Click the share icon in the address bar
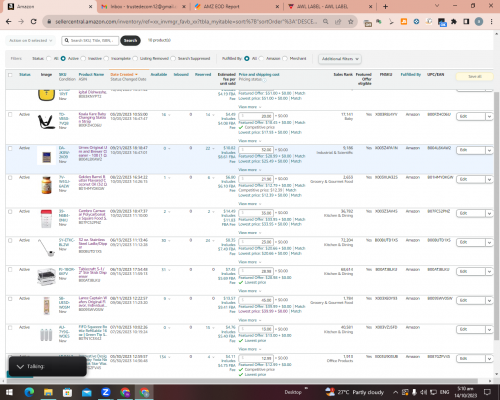The width and height of the screenshot is (500, 400). 338,21
